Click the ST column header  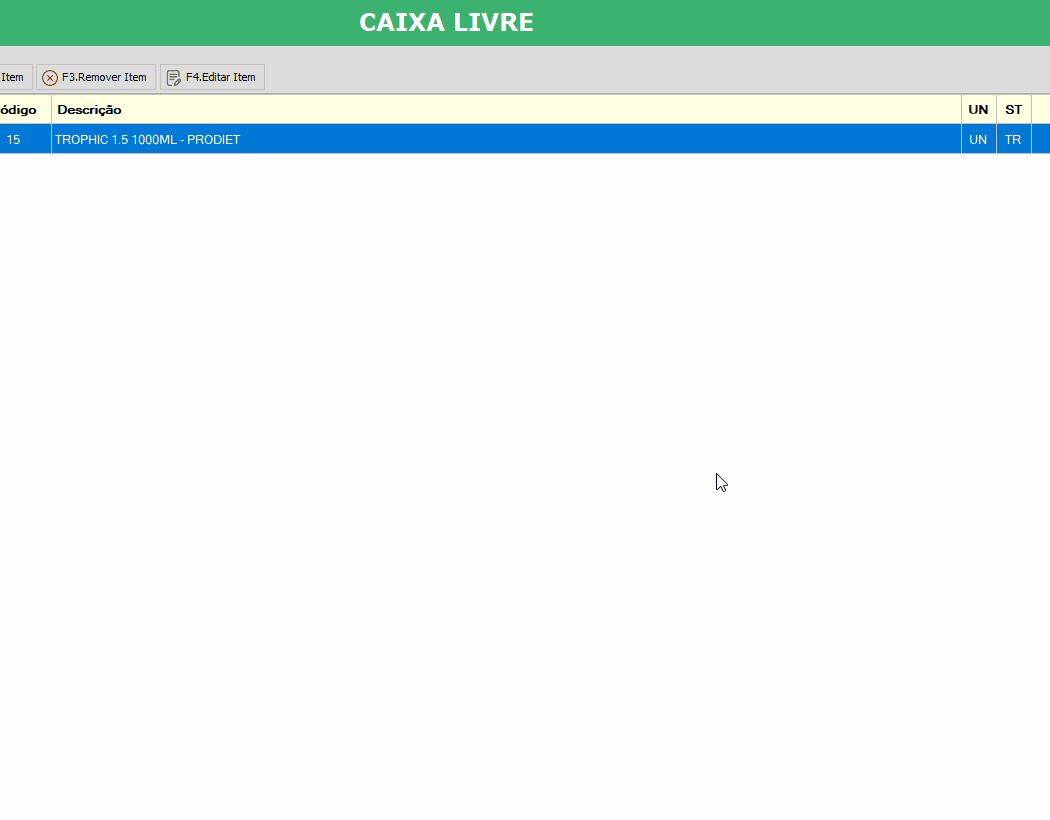tap(1013, 109)
